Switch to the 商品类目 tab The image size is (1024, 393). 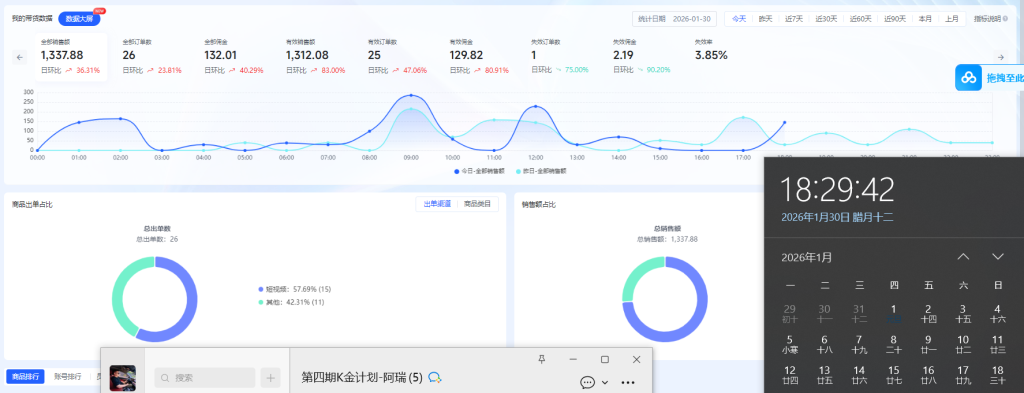[477, 204]
